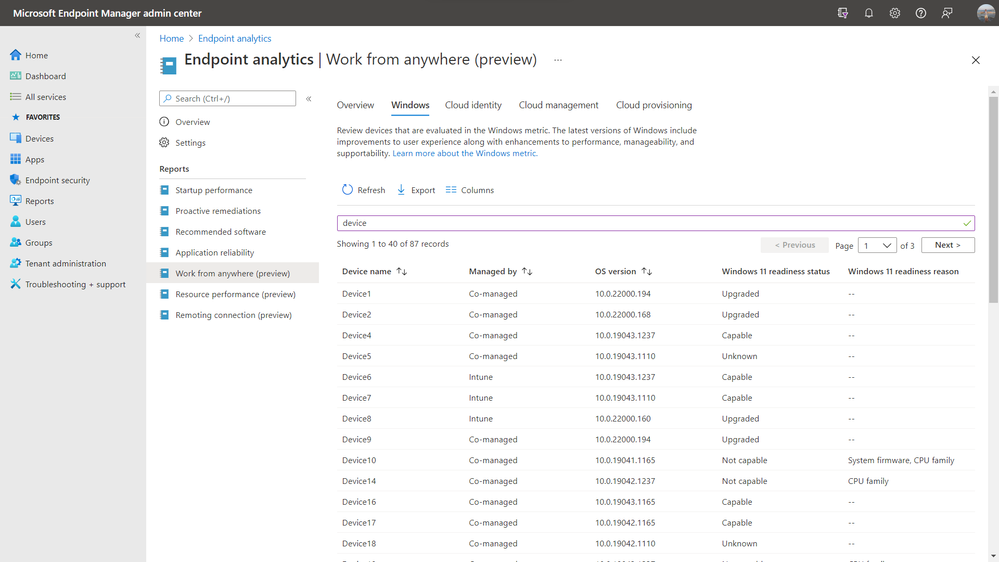Open portal settings gear icon
The width and height of the screenshot is (999, 562).
point(895,13)
